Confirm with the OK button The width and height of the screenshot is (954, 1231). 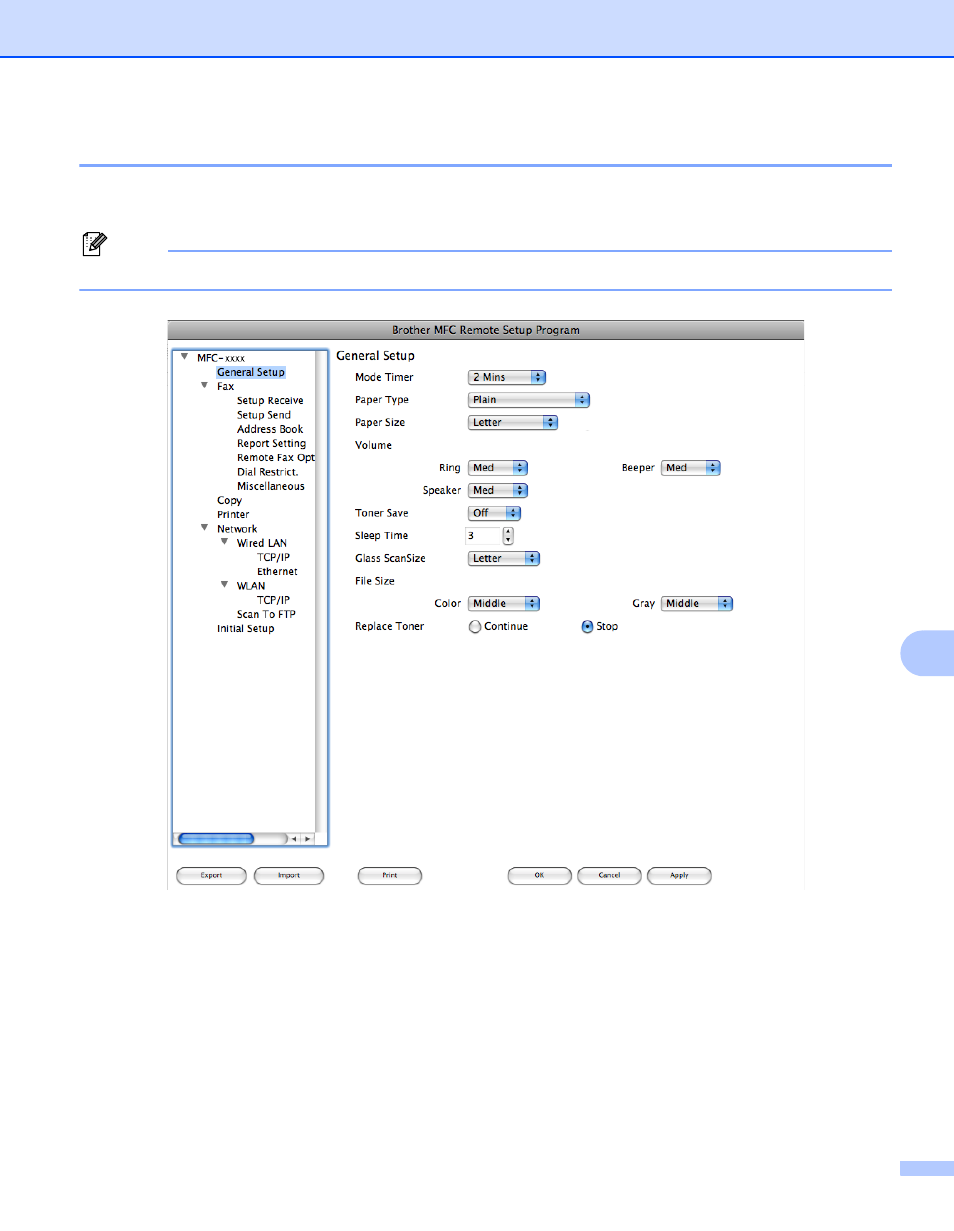539,875
